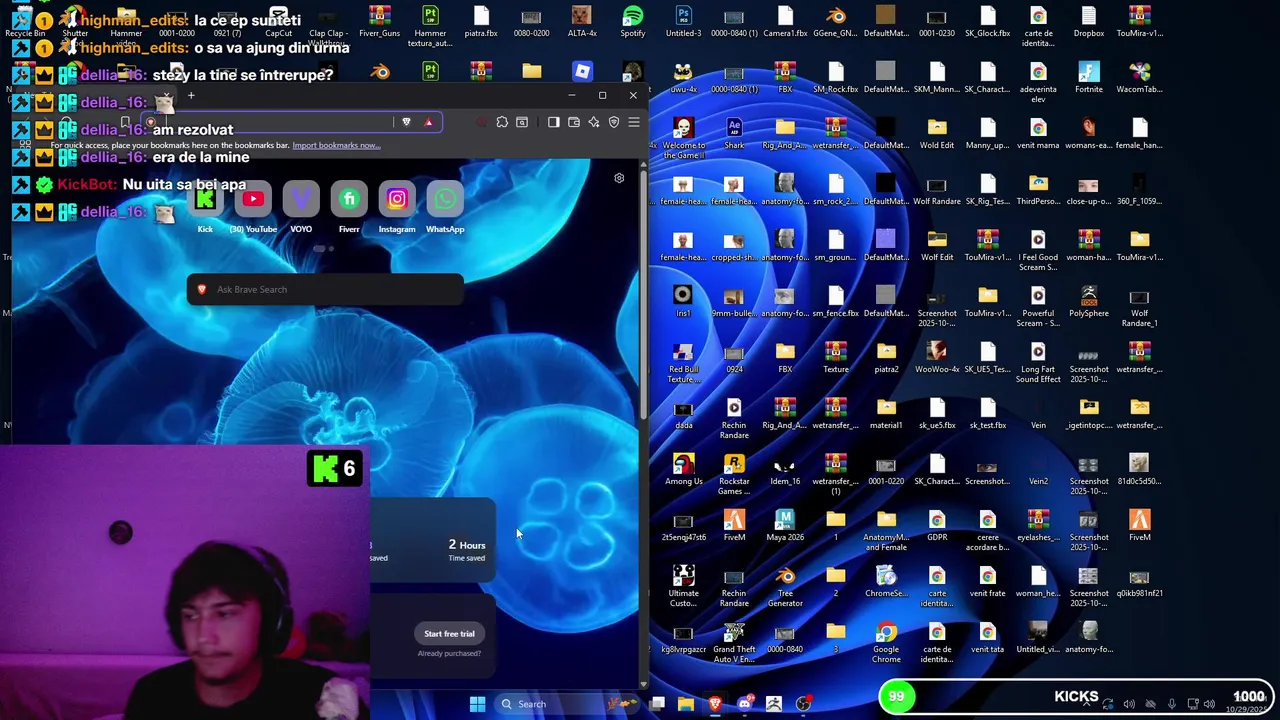The width and height of the screenshot is (1280, 720).
Task: Open the Brave extensions puzzle icon
Action: 502,122
